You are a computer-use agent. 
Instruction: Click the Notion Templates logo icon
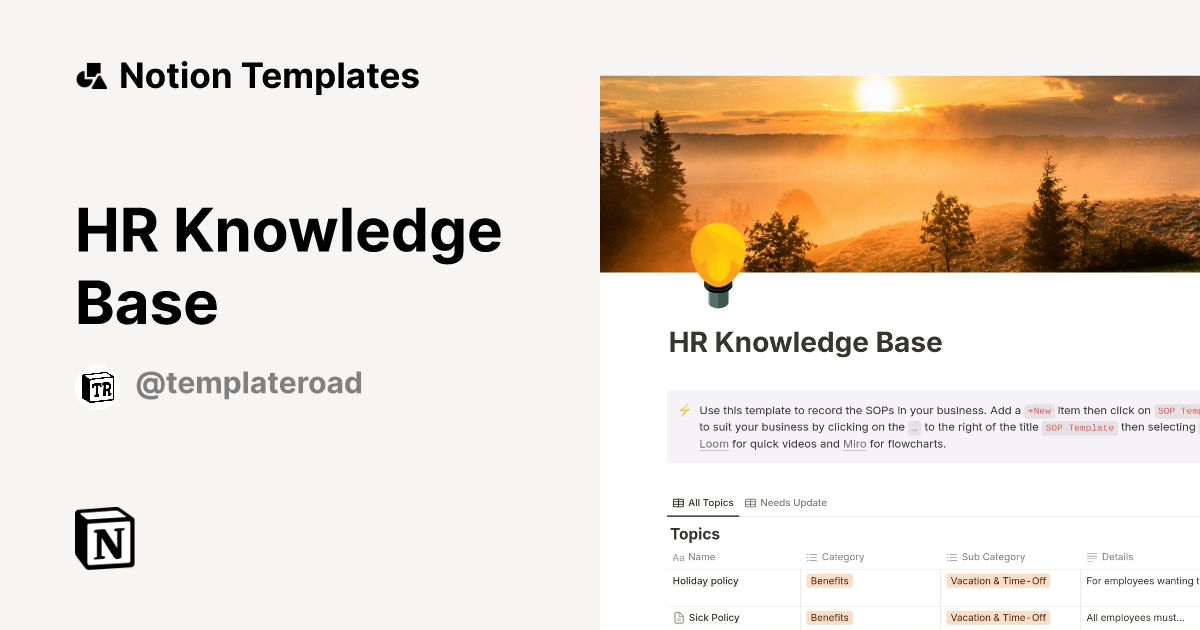coord(90,75)
